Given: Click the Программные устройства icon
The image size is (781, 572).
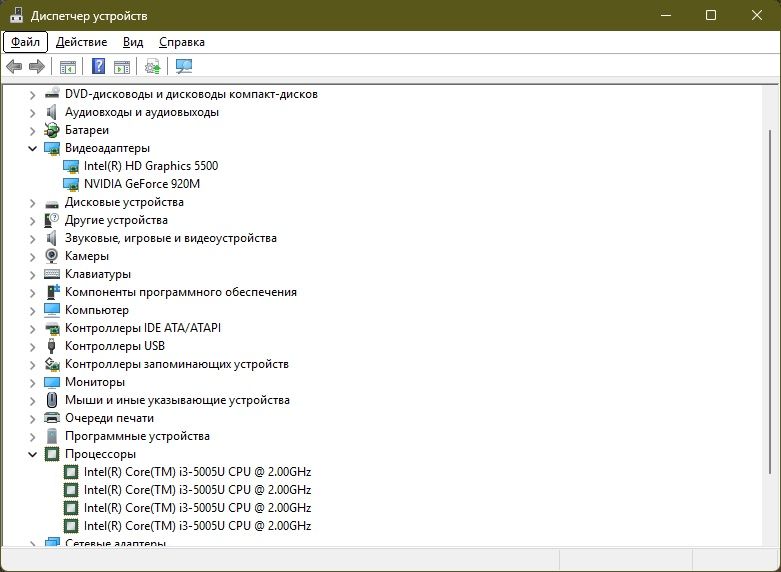Looking at the screenshot, I should click(52, 436).
